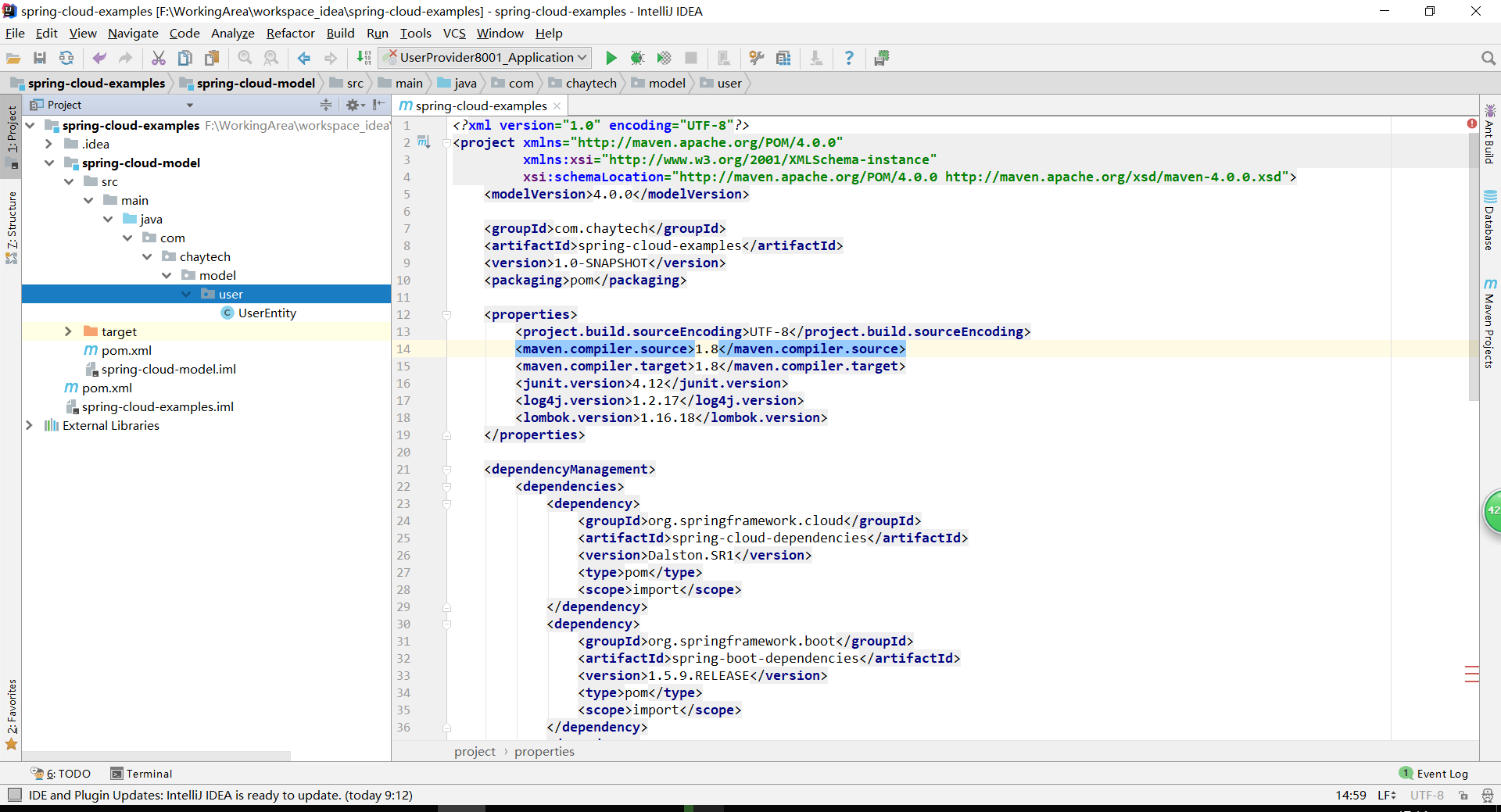Click the navigate Back arrow
The height and width of the screenshot is (812, 1501).
[x=304, y=58]
